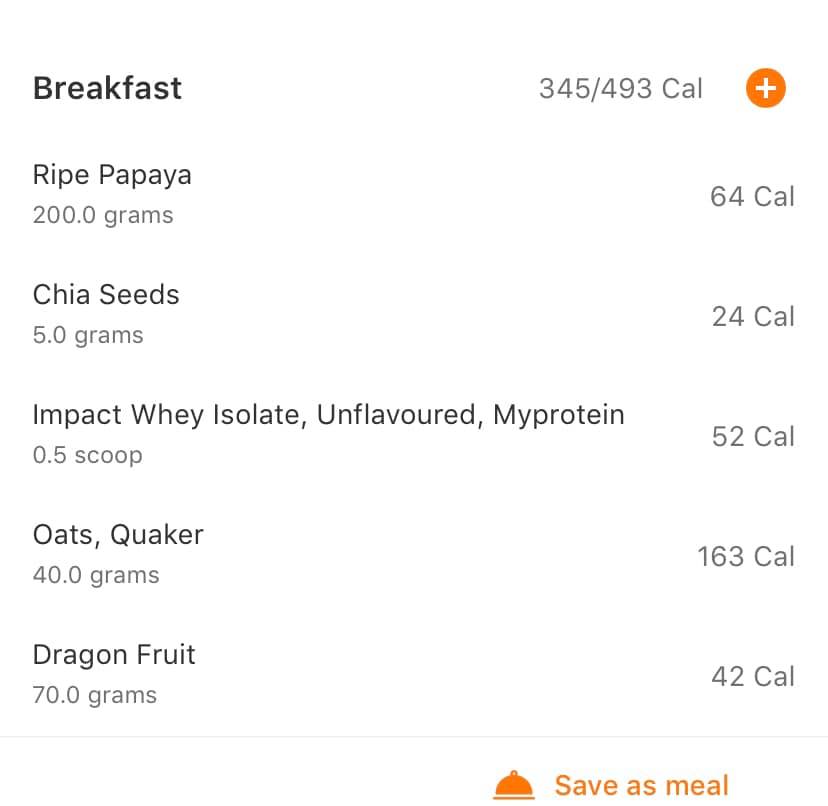Click the 52 Cal whey value

753,436
